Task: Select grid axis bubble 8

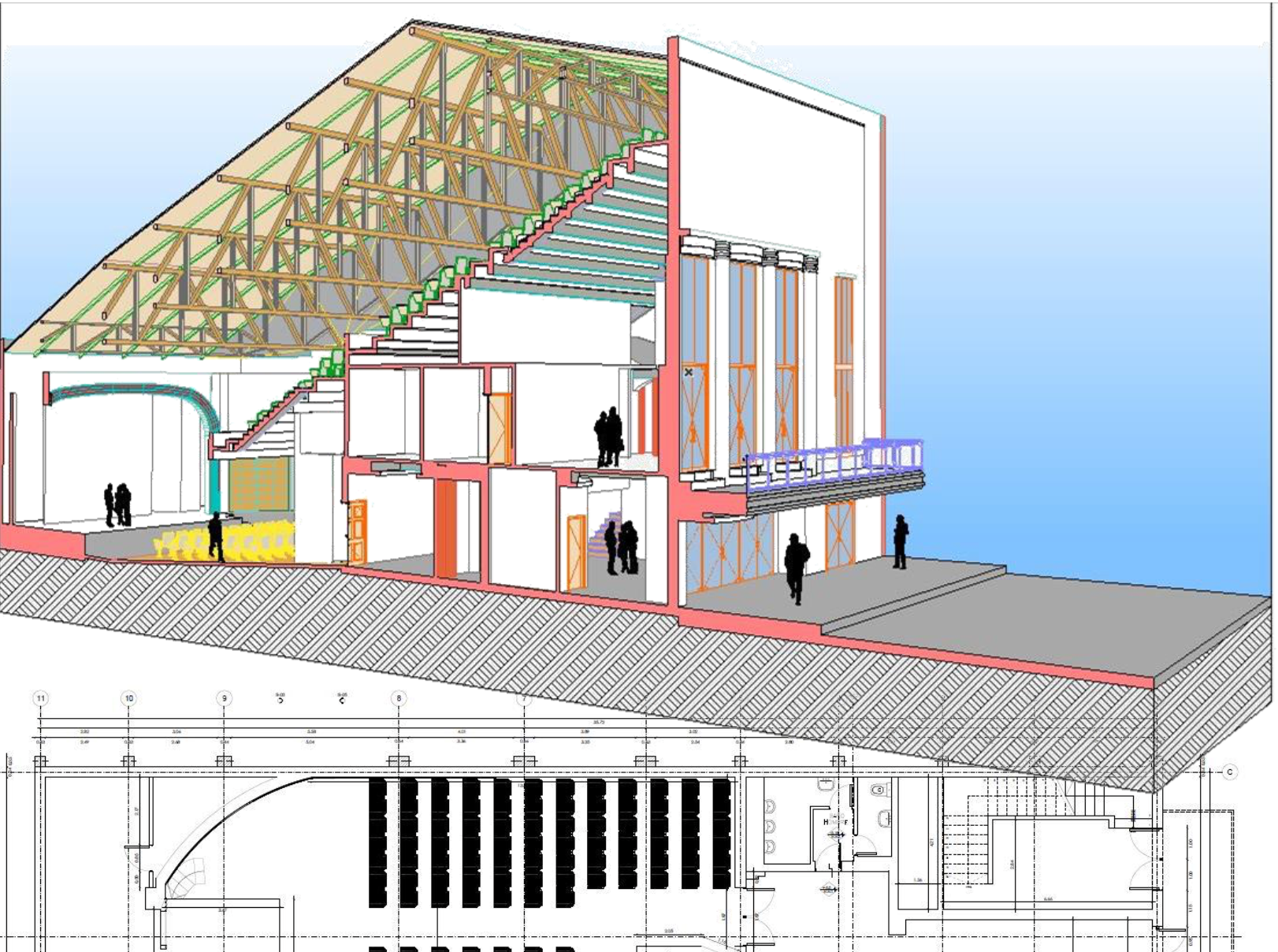Action: 399,698
